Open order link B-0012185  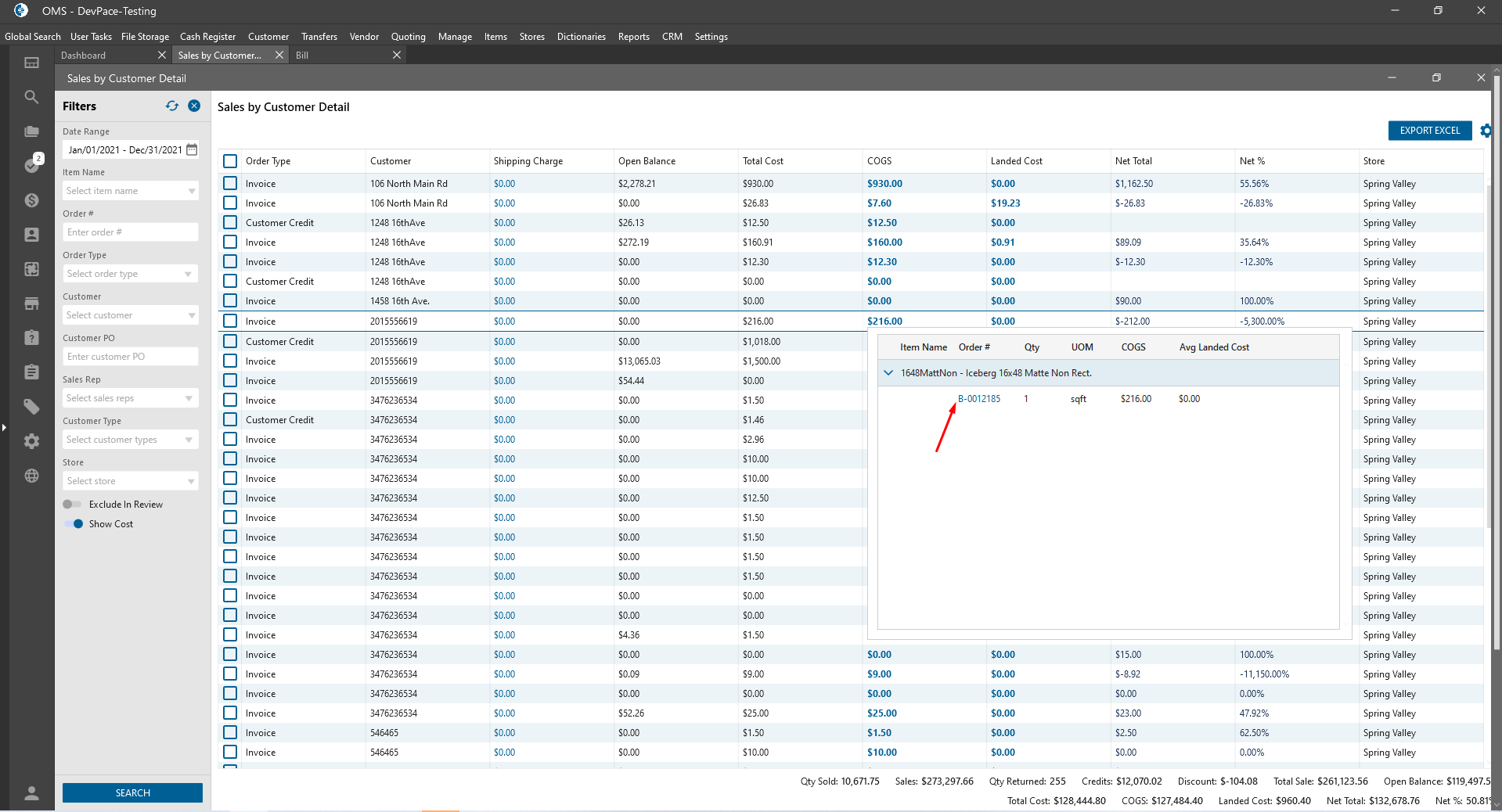coord(979,399)
